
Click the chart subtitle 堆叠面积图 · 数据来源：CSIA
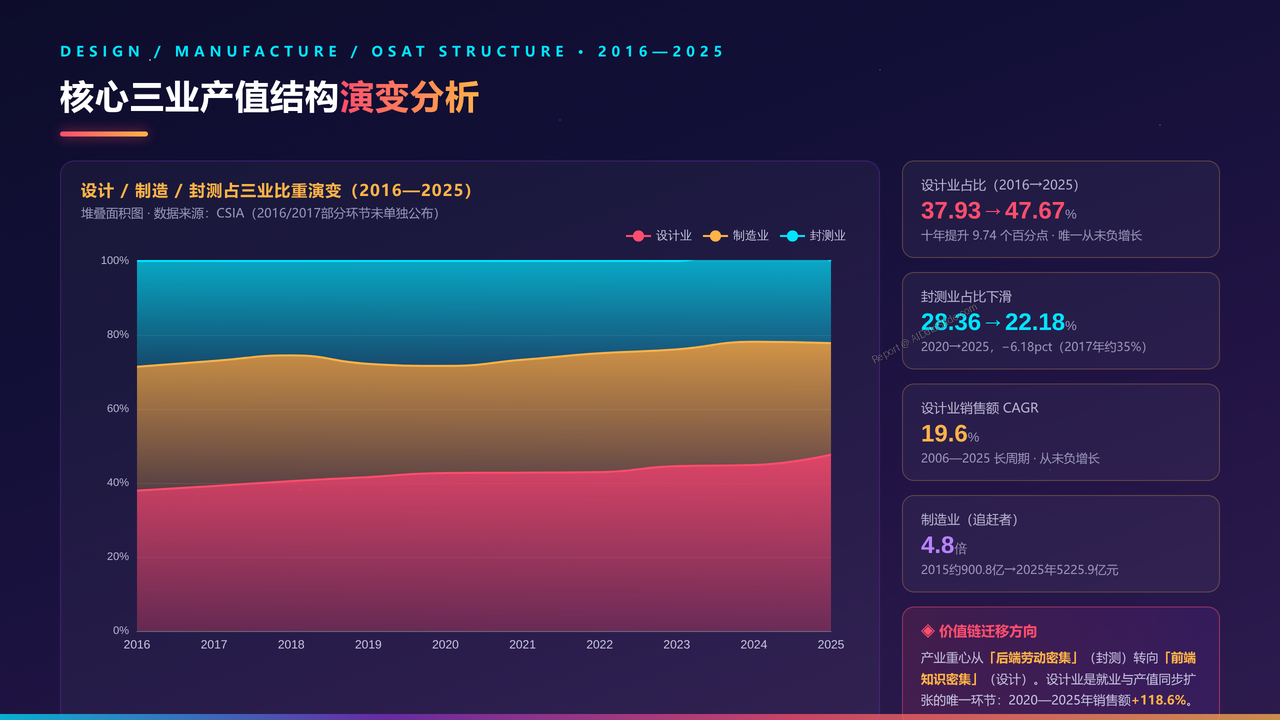coord(260,213)
